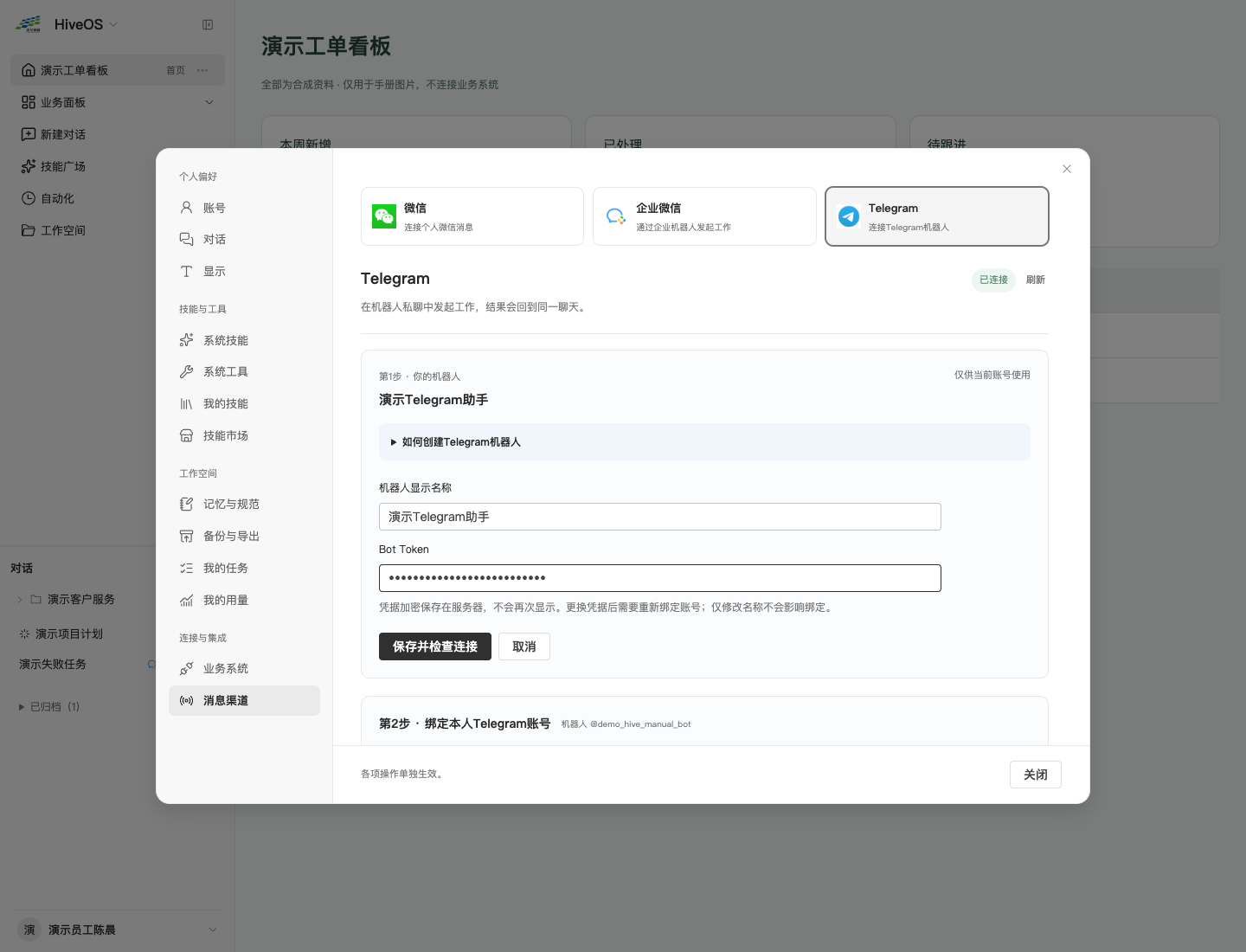Go to 系统技能 settings

[244, 340]
